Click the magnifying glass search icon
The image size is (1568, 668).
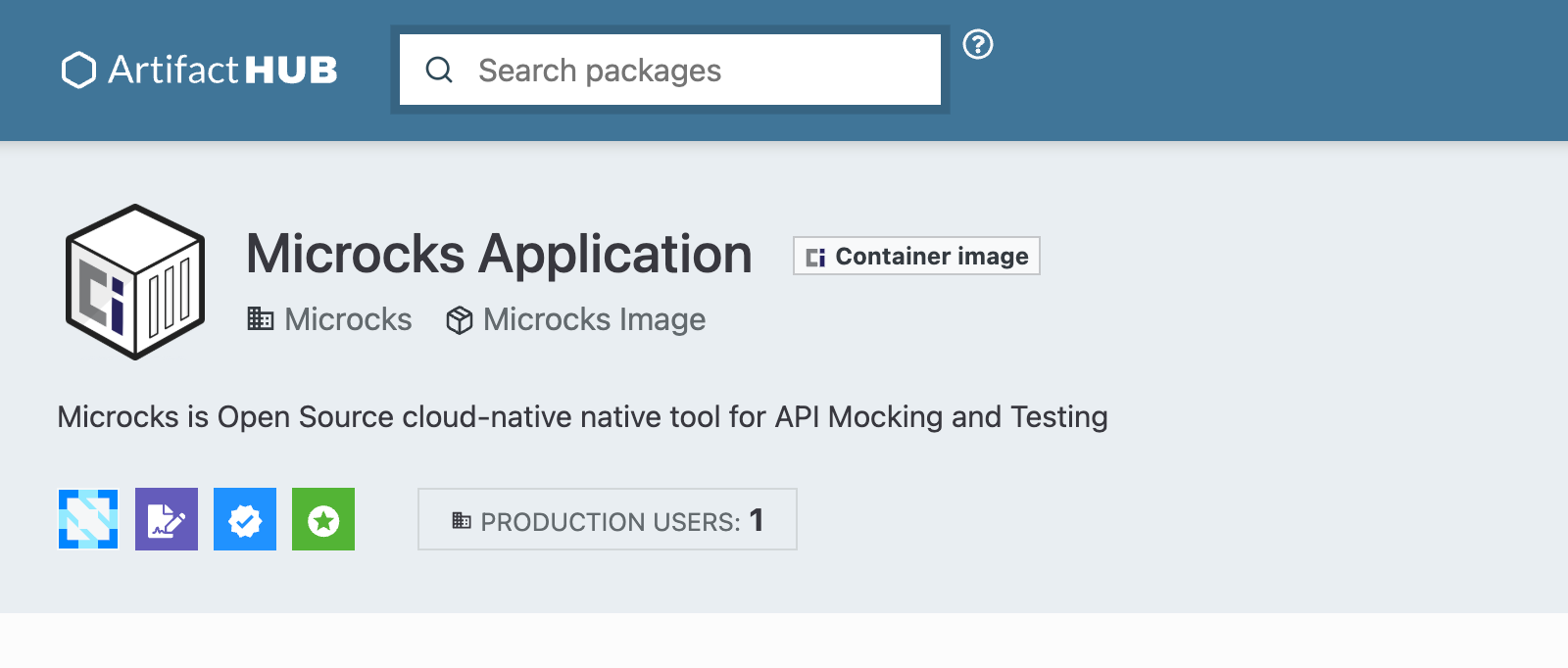click(x=439, y=71)
